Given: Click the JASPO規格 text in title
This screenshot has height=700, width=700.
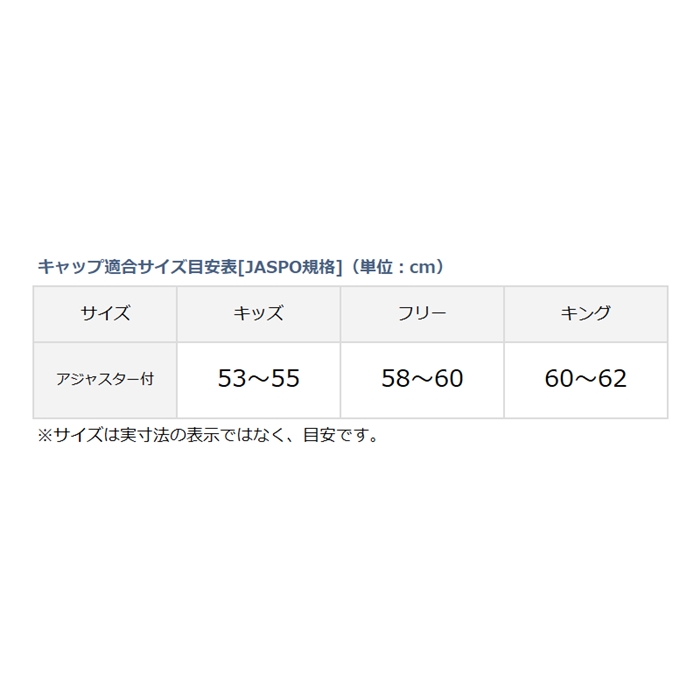Looking at the screenshot, I should (290, 267).
